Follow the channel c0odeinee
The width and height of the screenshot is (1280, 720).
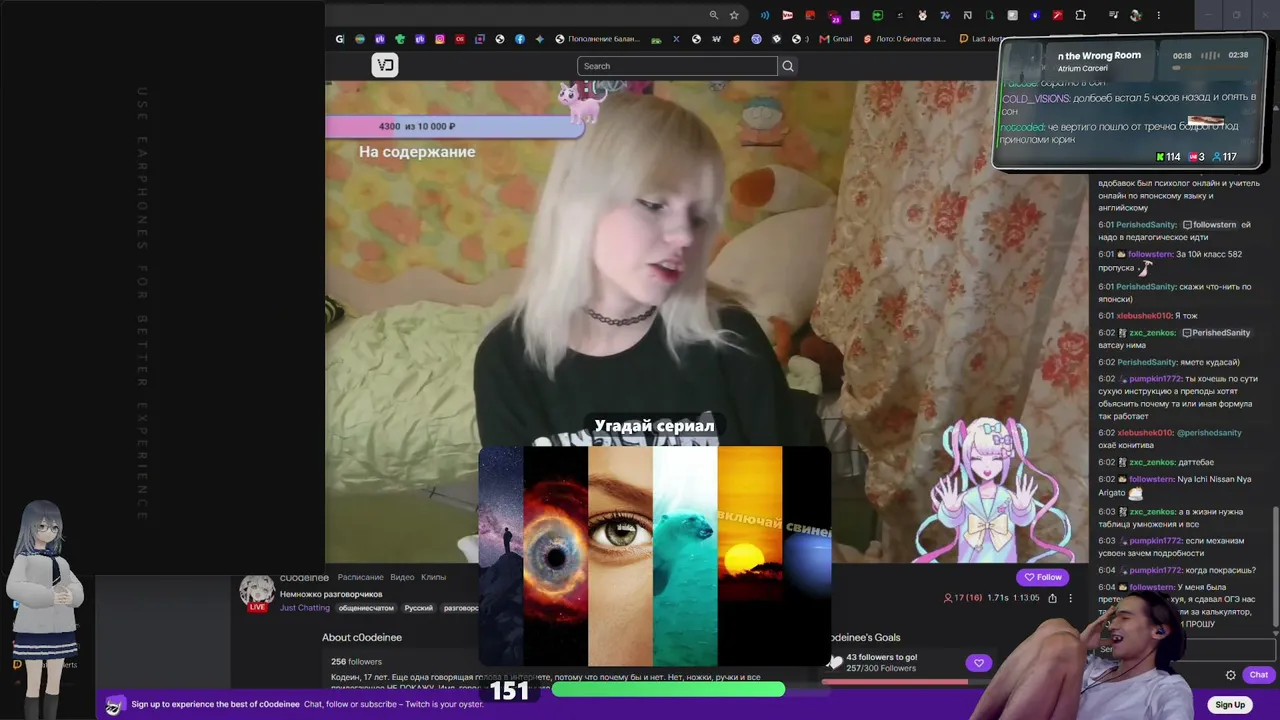1042,577
